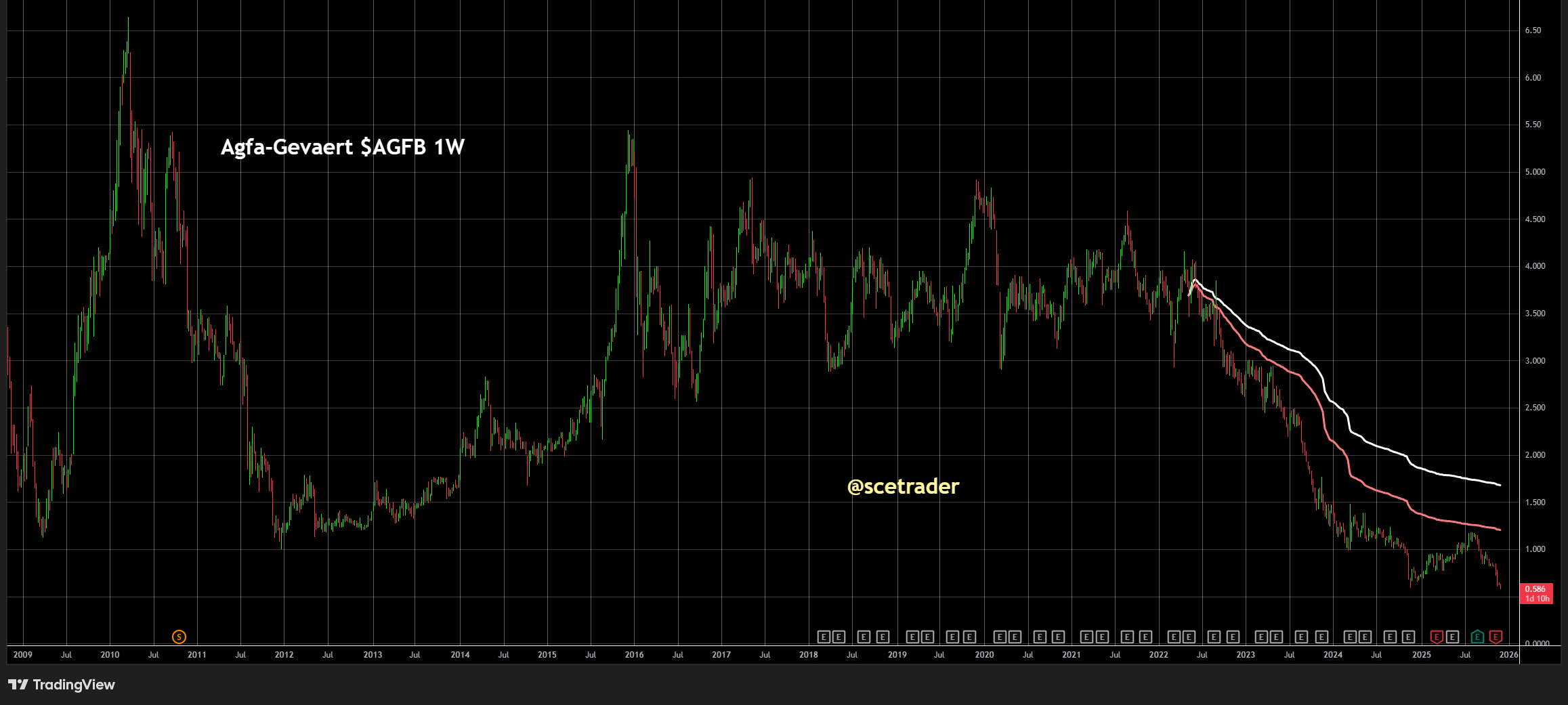Click the 2020 label on time axis
Image resolution: width=1568 pixels, height=705 pixels.
pos(983,655)
